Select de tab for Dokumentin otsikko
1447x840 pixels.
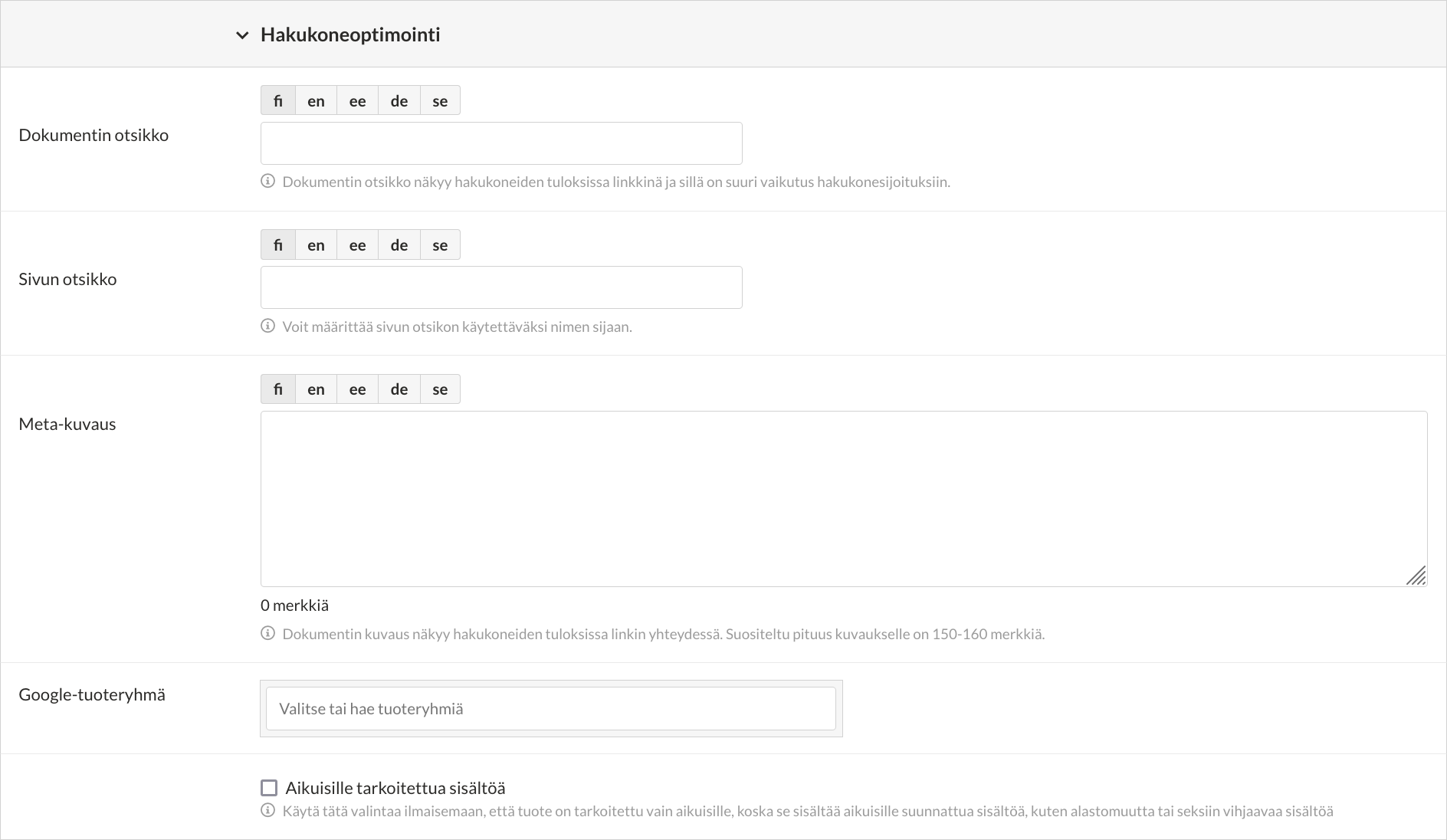399,100
